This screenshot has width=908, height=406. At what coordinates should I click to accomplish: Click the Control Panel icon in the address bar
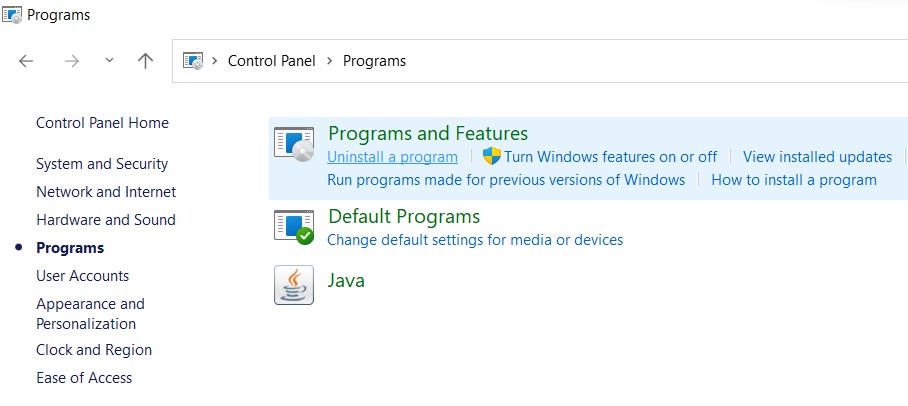193,61
